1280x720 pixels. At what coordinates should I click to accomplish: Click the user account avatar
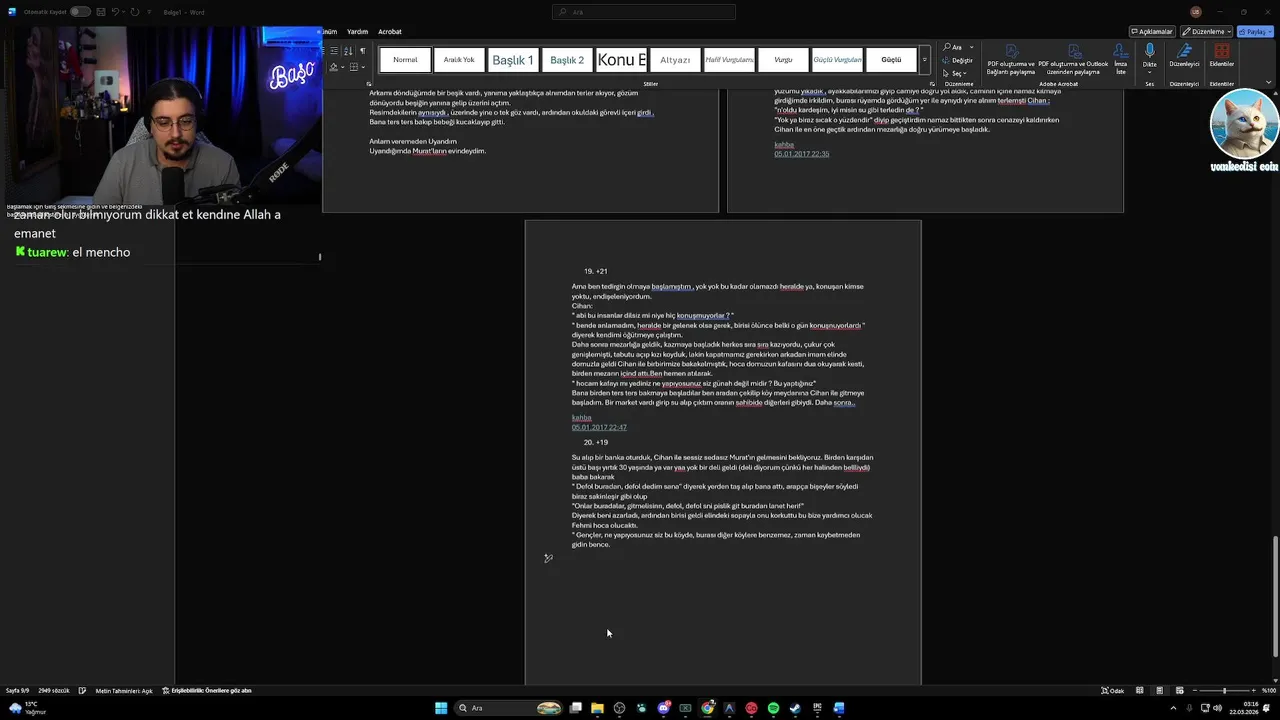(1195, 12)
